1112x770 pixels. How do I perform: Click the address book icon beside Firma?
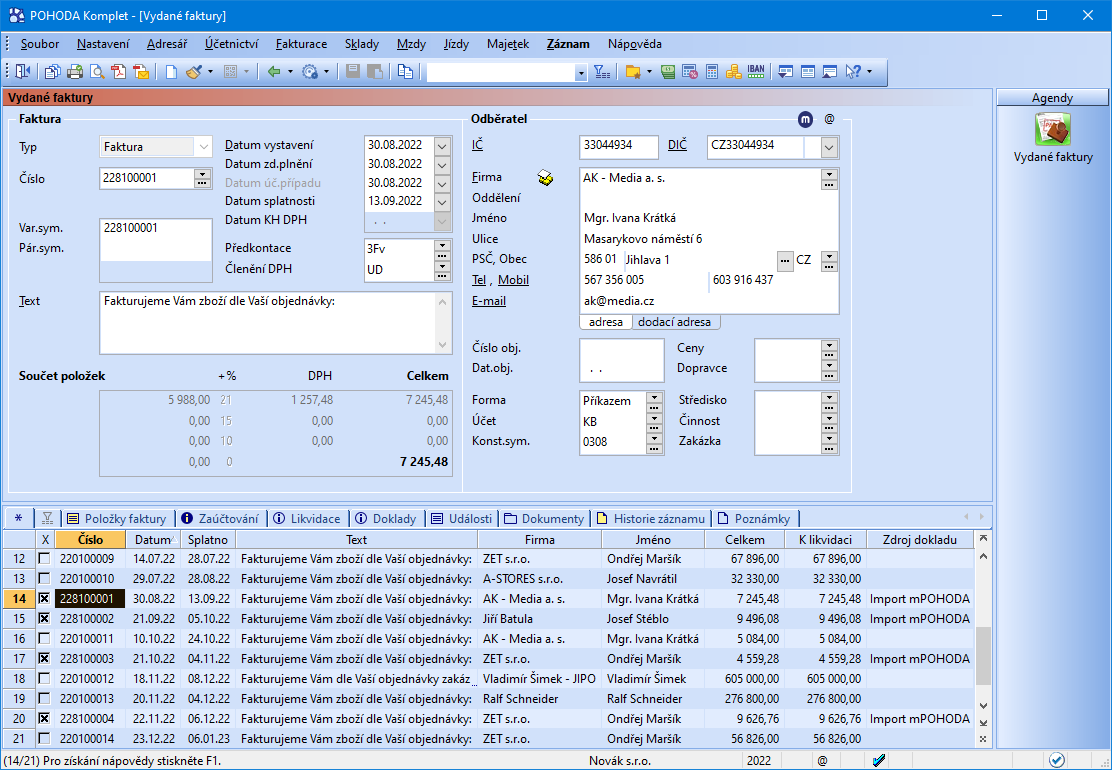(x=545, y=178)
